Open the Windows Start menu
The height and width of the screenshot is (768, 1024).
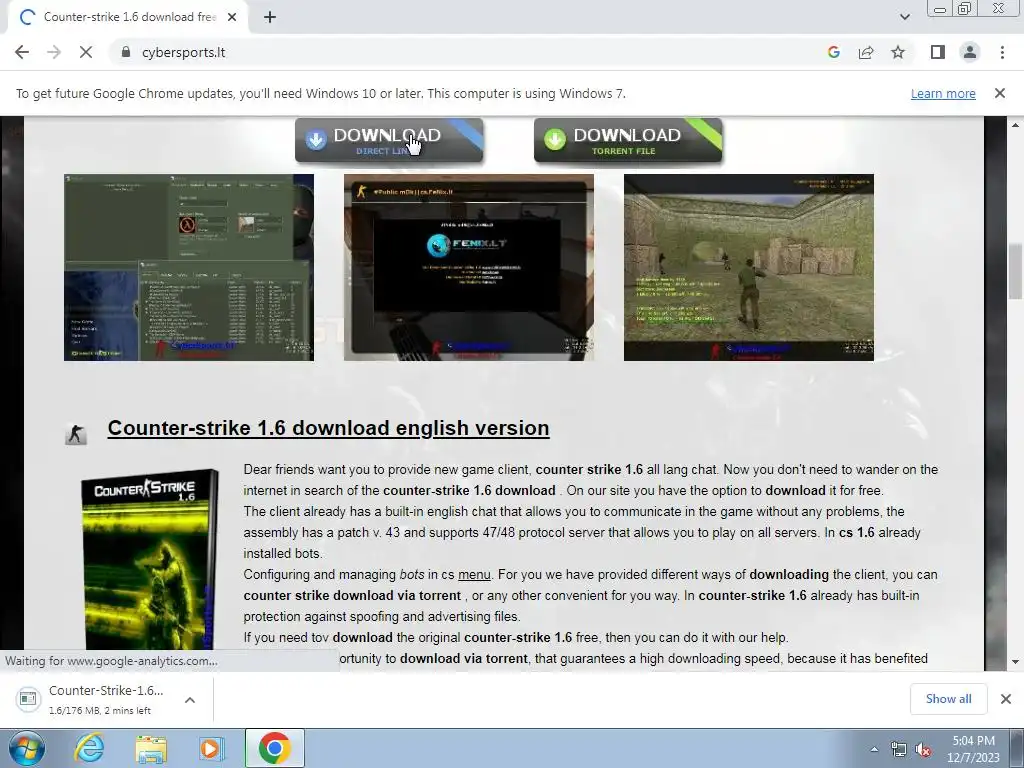26,748
